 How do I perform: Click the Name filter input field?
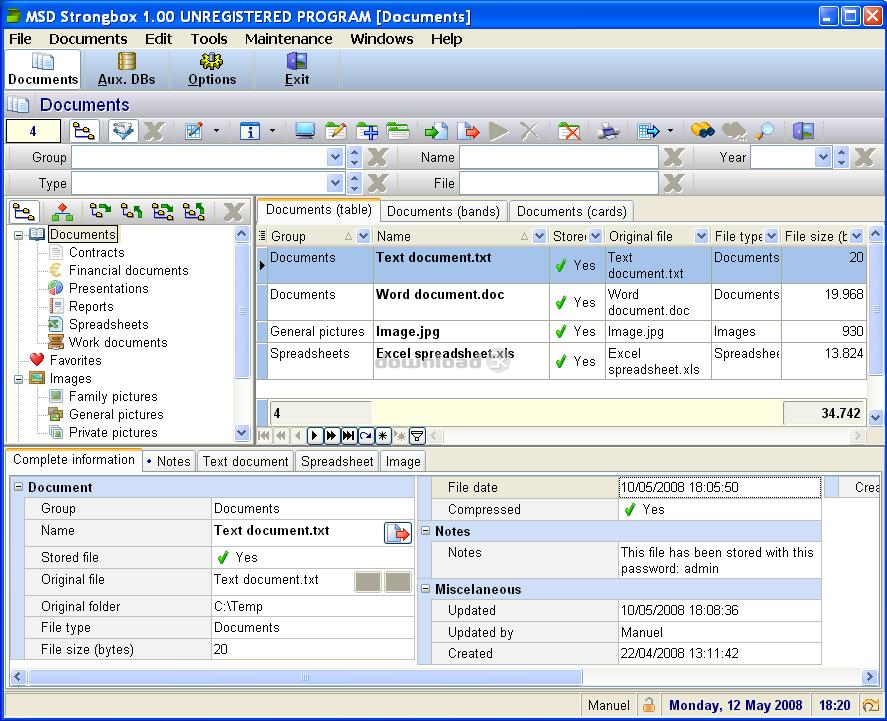(558, 157)
